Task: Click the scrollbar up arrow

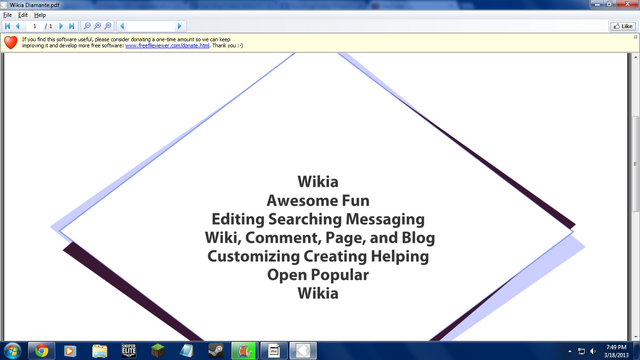Action: point(635,57)
